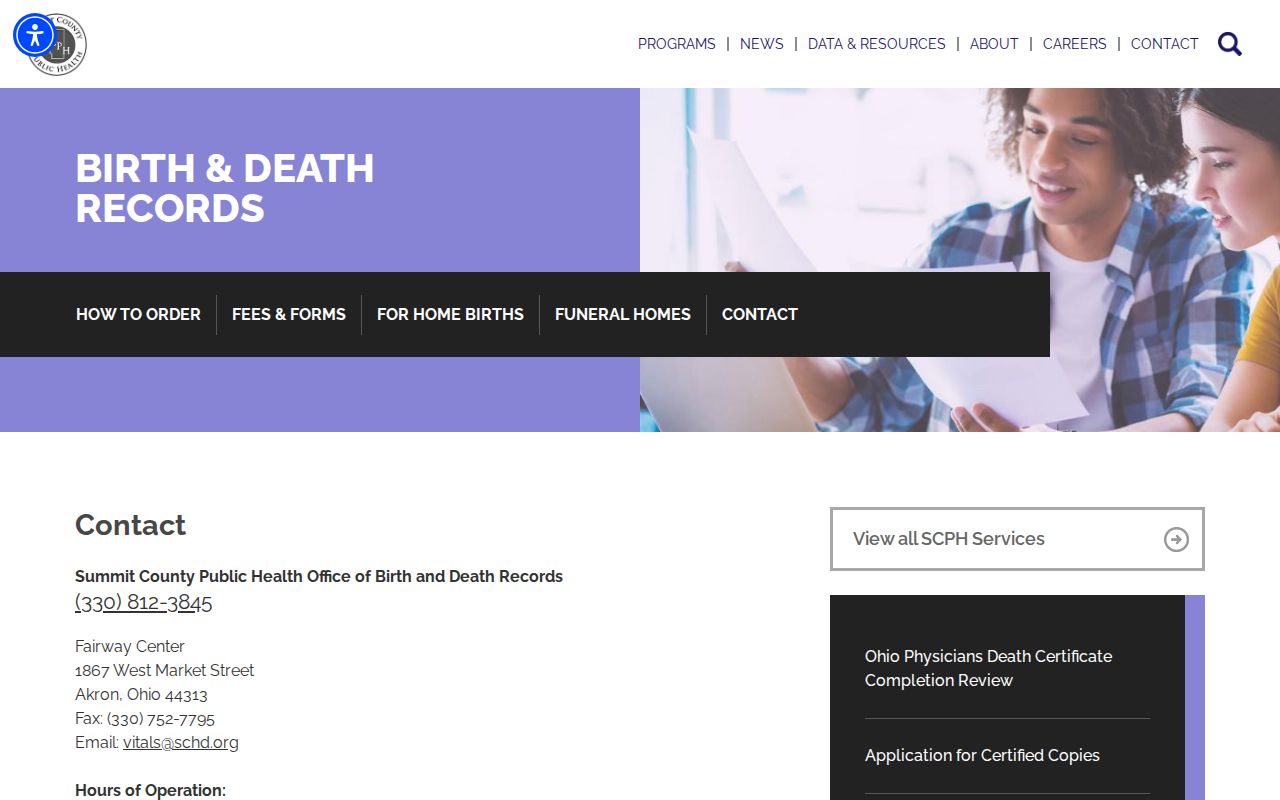Click View all SCPH Services button
The height and width of the screenshot is (800, 1280).
point(1017,539)
